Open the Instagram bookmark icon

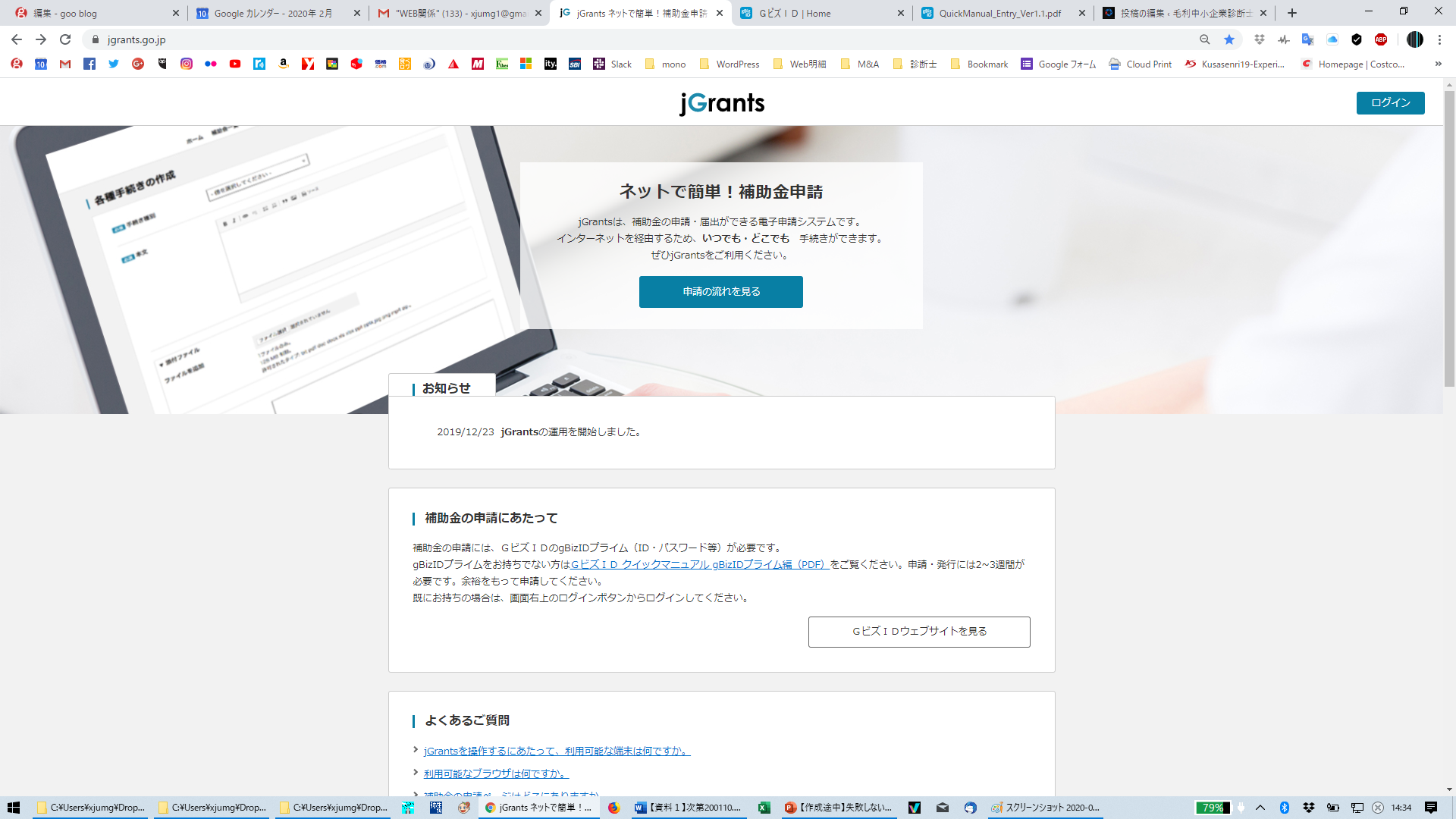[187, 64]
